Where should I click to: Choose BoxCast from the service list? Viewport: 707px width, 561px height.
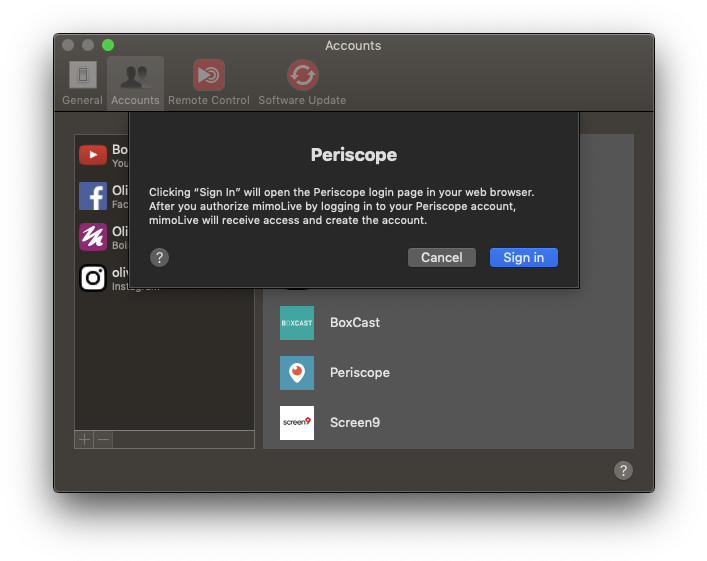tap(355, 323)
